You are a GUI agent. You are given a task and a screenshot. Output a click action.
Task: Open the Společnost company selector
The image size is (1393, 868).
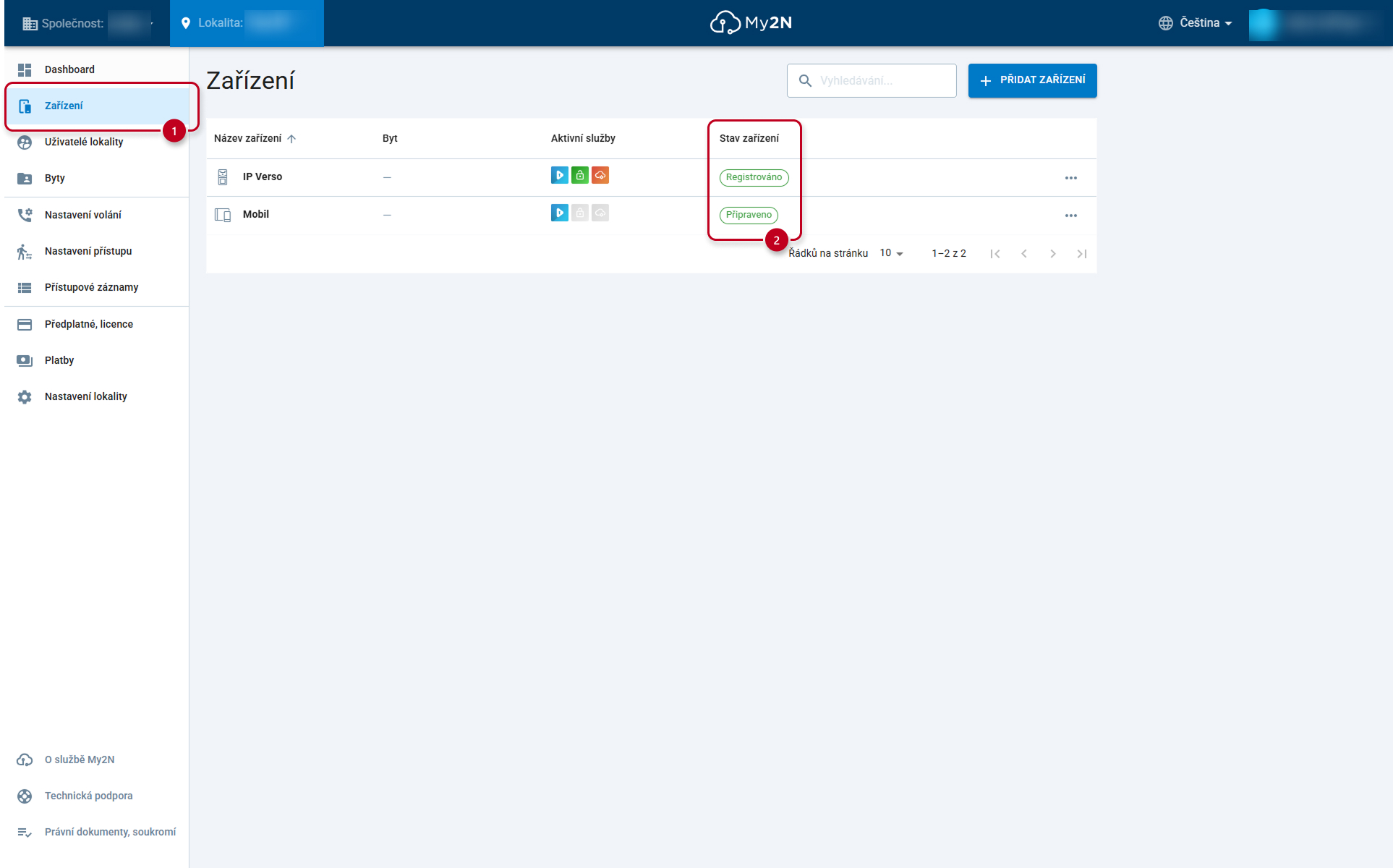(88, 23)
